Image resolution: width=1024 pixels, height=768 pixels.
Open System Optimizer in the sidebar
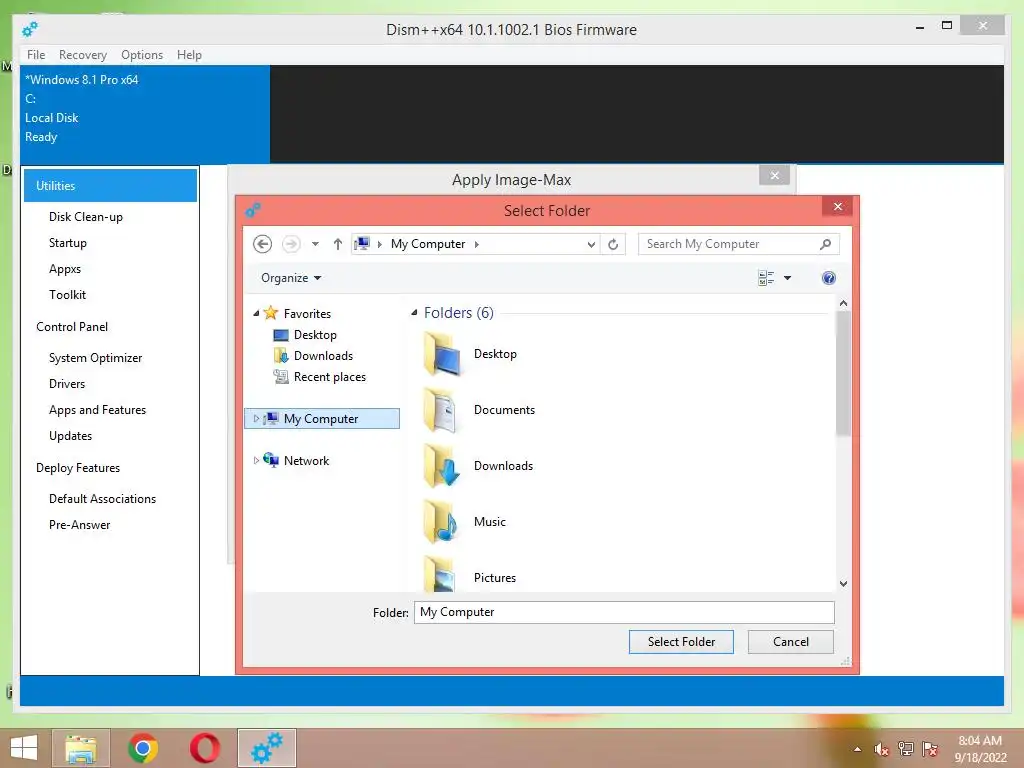pos(95,358)
